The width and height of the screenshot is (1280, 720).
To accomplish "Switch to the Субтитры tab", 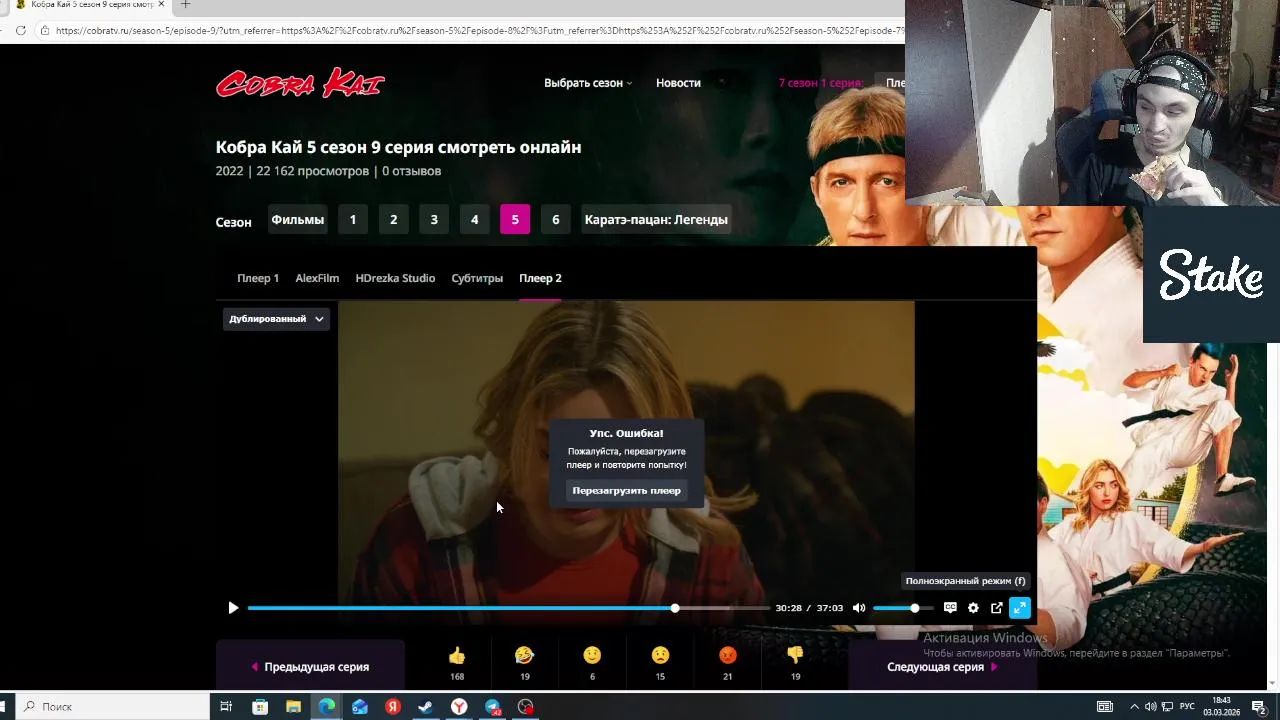I will [477, 278].
